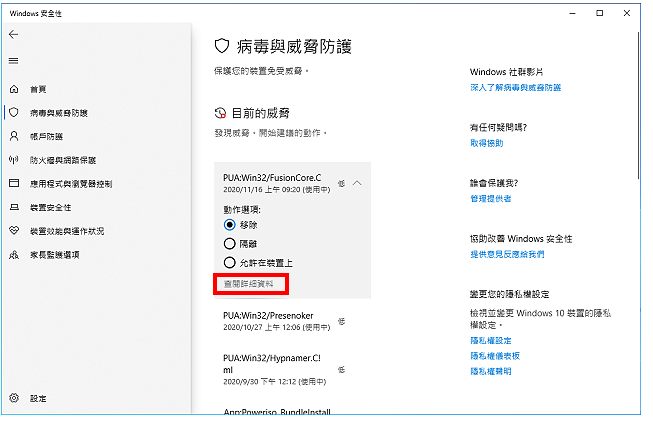The height and width of the screenshot is (425, 653).
Task: Click 提供意見反應給我們 feedback link
Action: [507, 254]
